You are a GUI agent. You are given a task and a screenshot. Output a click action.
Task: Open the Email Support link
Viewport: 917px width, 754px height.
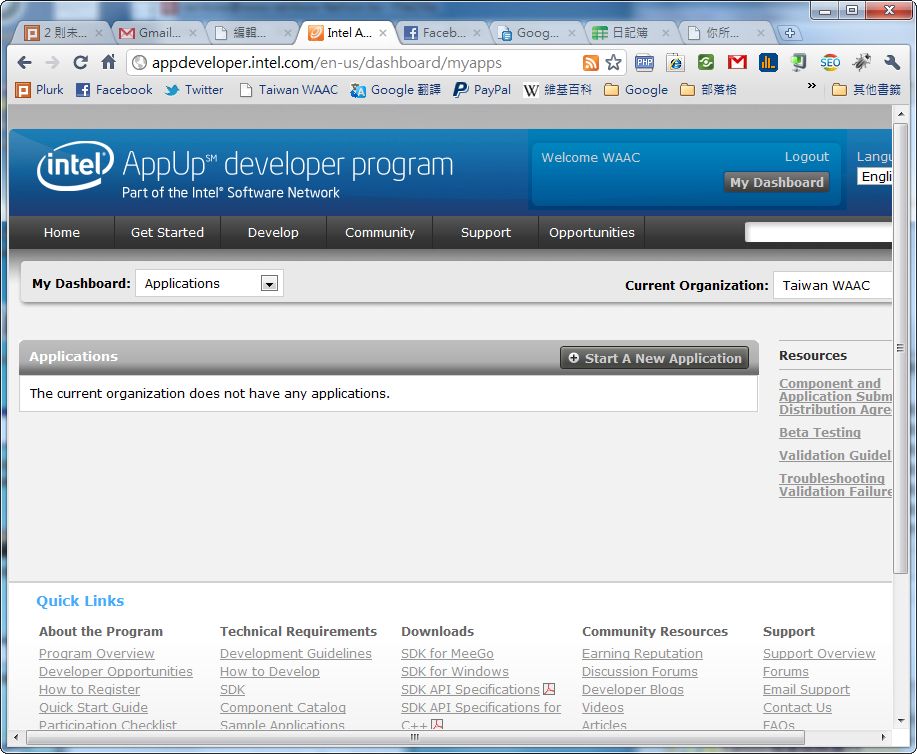click(x=806, y=690)
